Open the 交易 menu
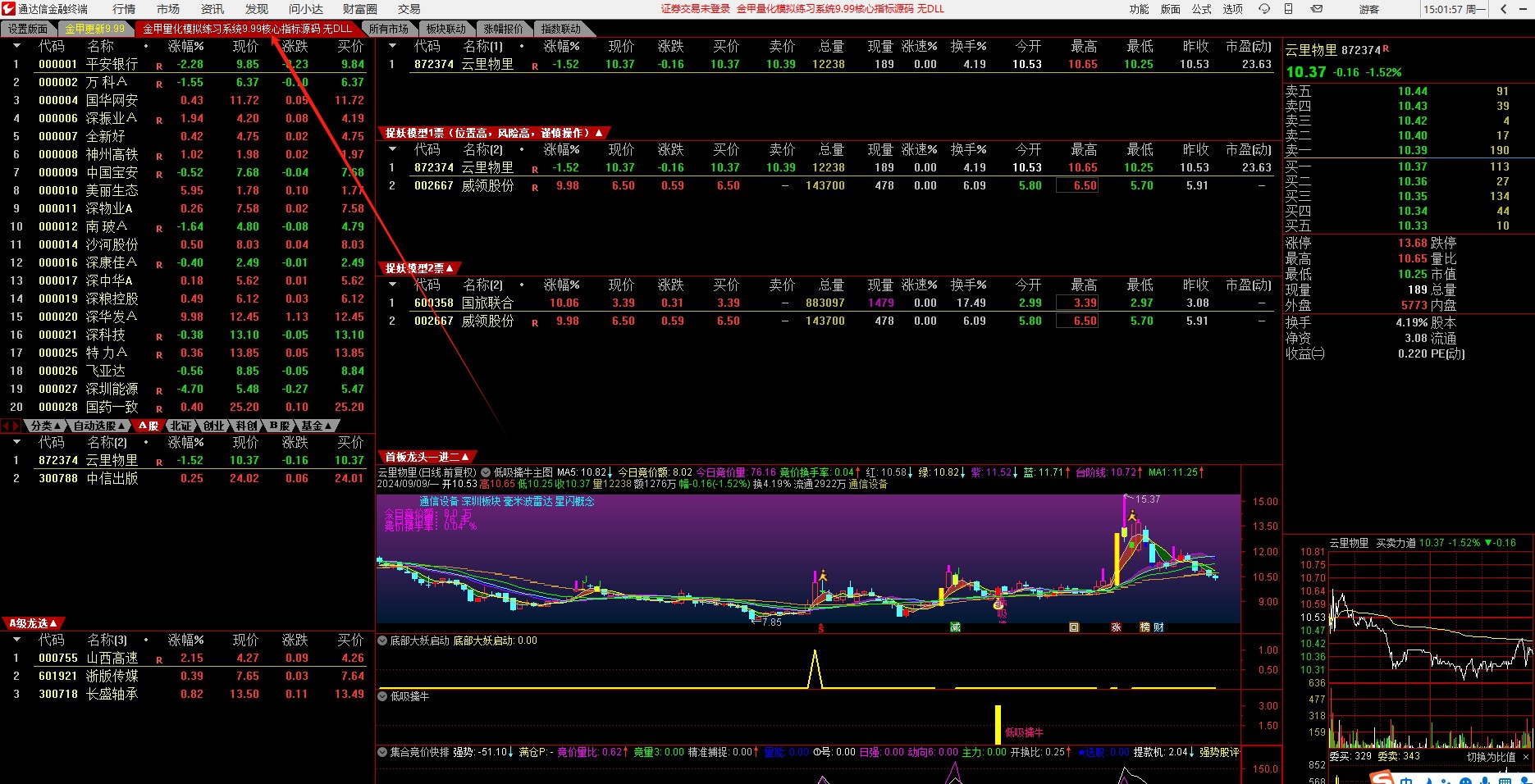 coord(409,9)
